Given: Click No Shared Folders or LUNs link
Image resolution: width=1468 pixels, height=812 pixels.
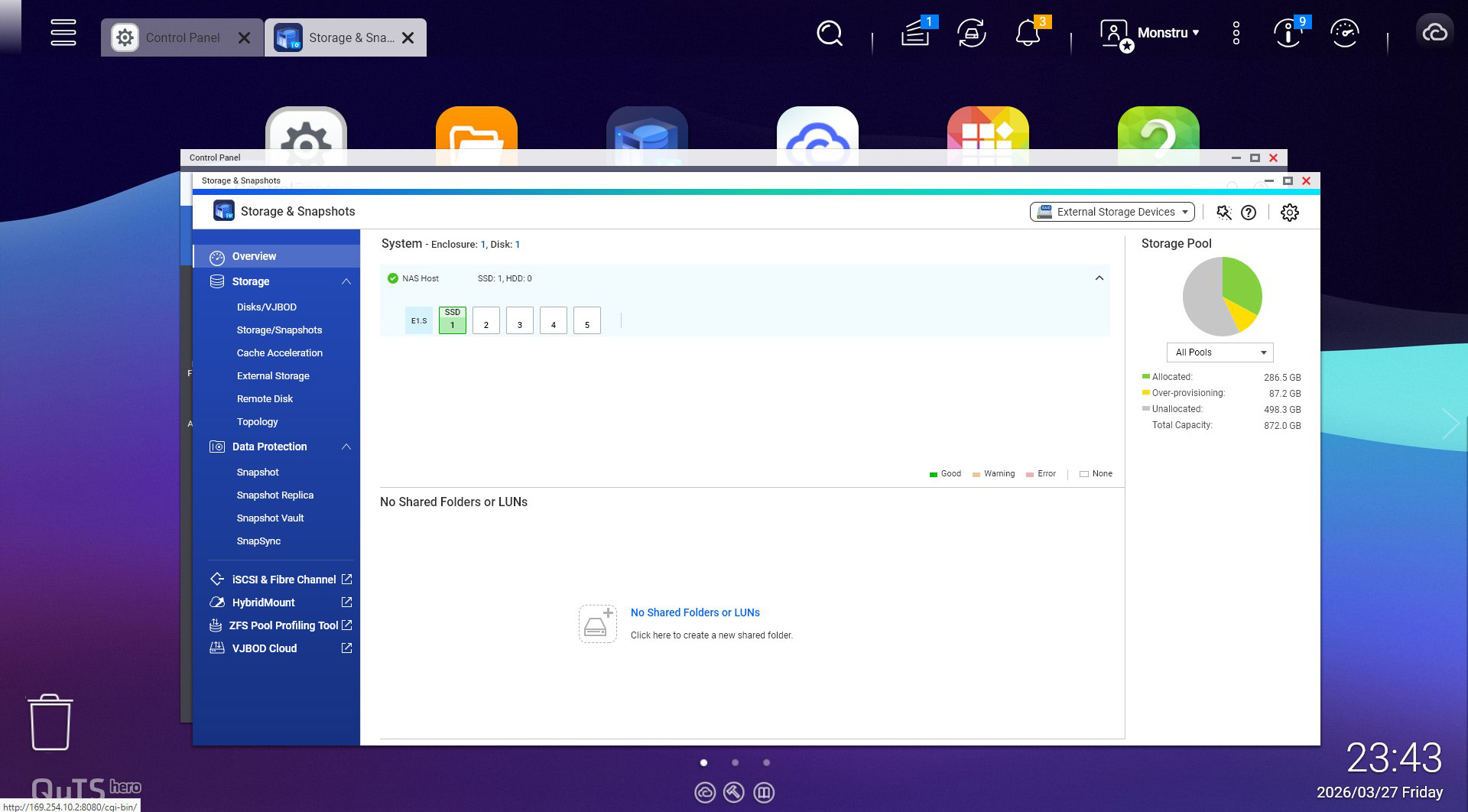Looking at the screenshot, I should click(x=694, y=612).
